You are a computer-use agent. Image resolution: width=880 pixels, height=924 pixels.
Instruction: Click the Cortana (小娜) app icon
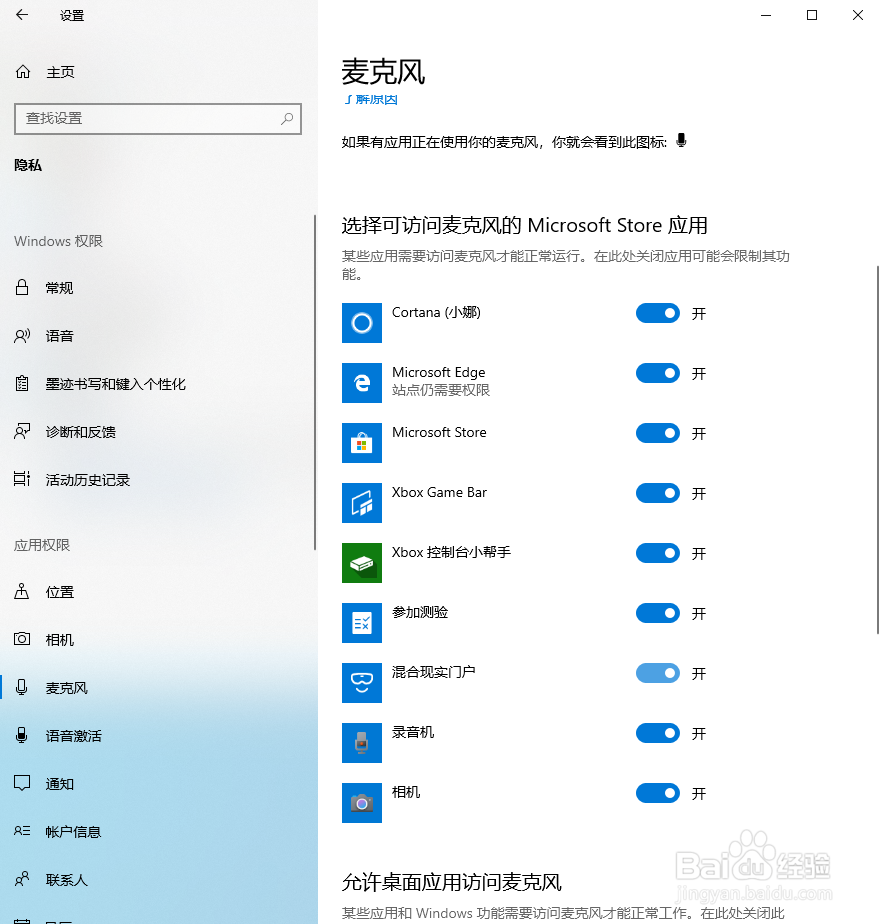click(x=361, y=323)
